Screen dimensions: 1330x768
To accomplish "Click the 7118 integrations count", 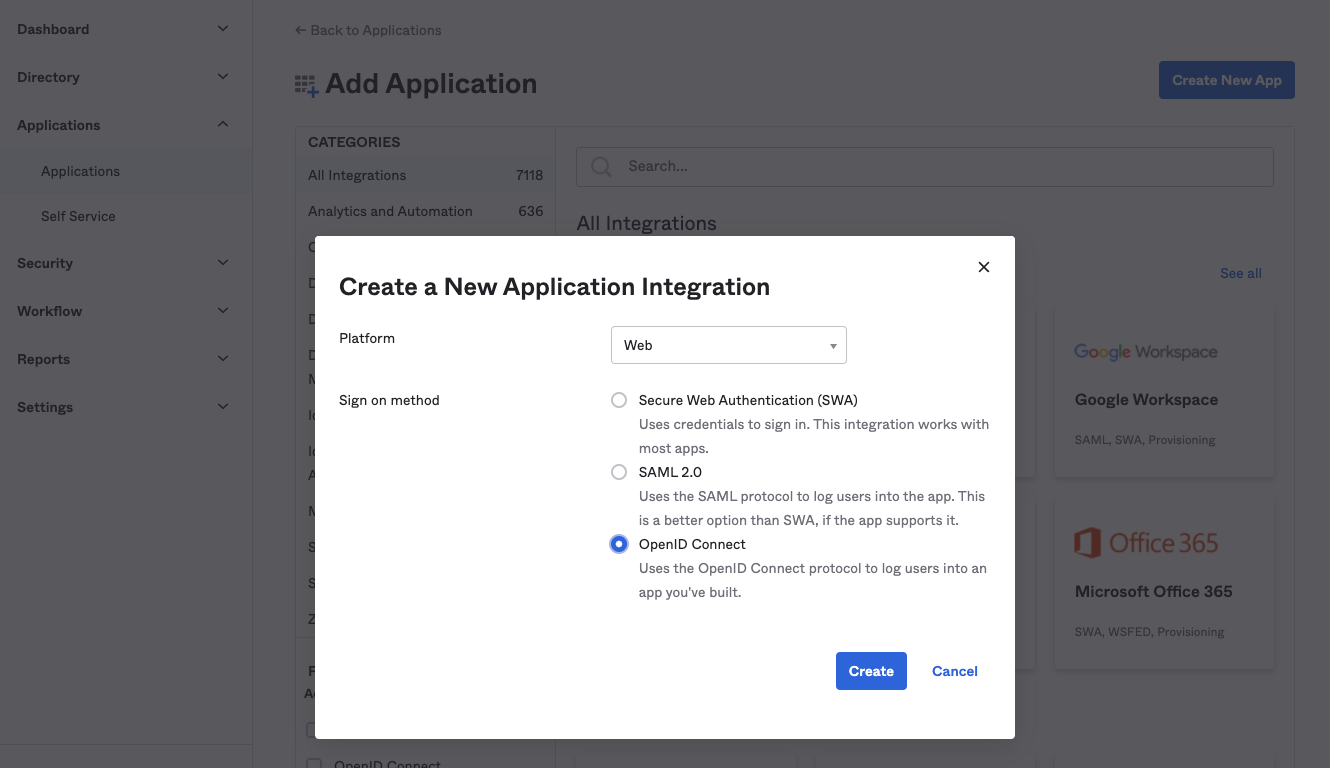I will 529,175.
